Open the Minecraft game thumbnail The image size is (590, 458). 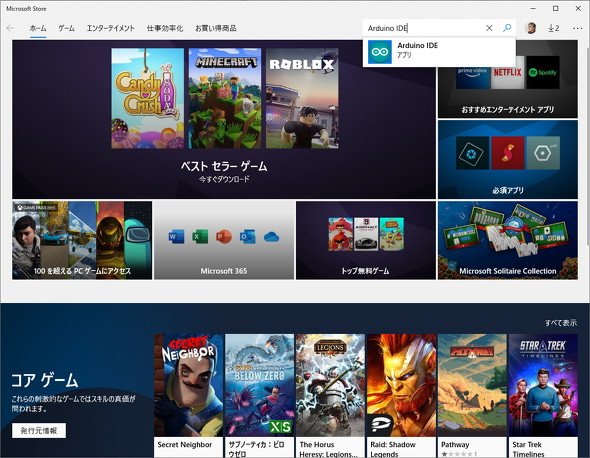[225, 98]
